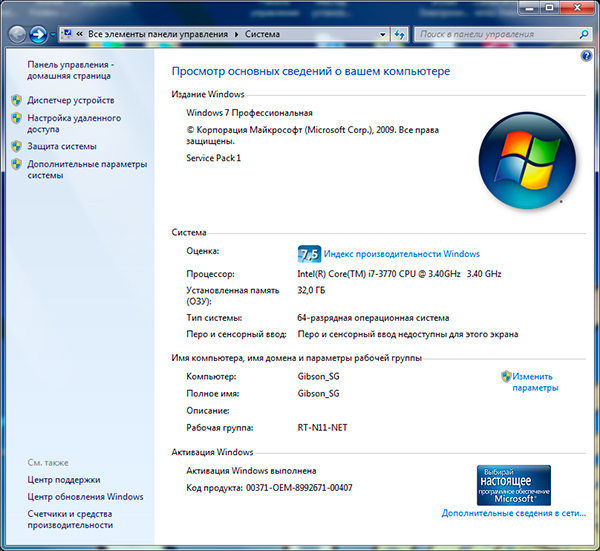600x551 pixels.
Task: Click the 'Service Pack 1' text
Action: [214, 158]
